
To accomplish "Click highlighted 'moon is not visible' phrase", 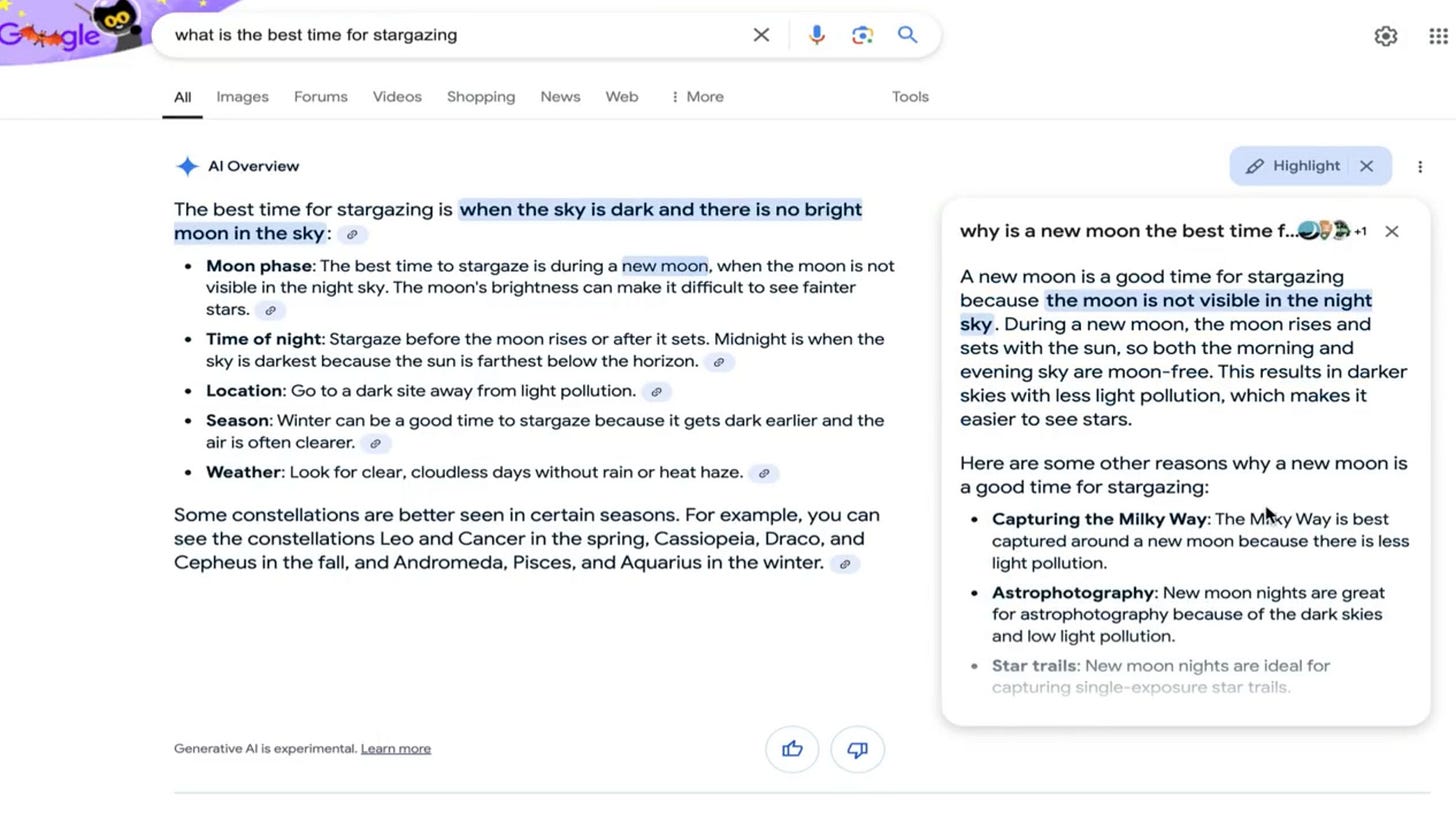I will 1208,301.
